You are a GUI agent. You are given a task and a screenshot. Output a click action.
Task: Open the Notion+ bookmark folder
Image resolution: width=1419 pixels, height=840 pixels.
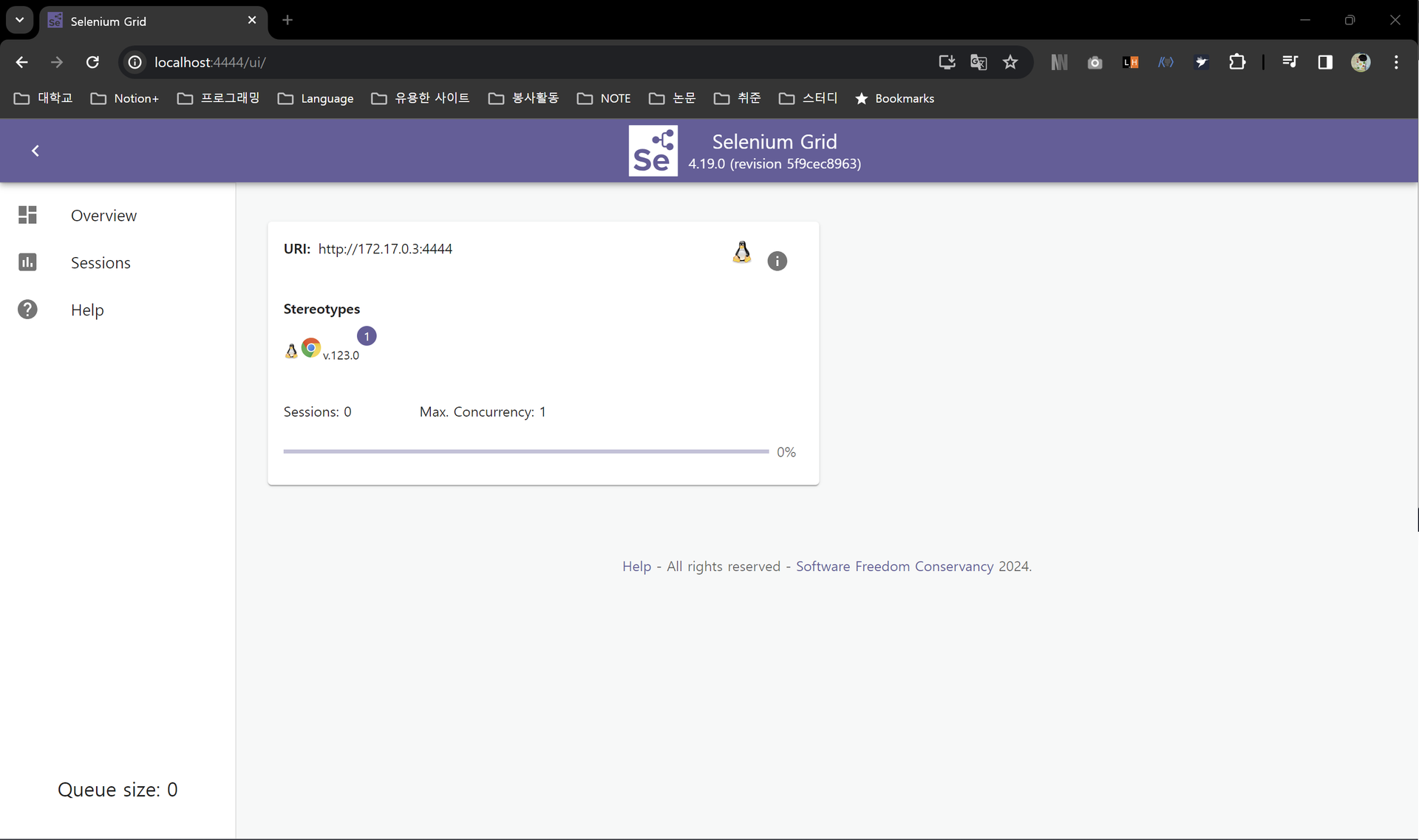(x=125, y=98)
